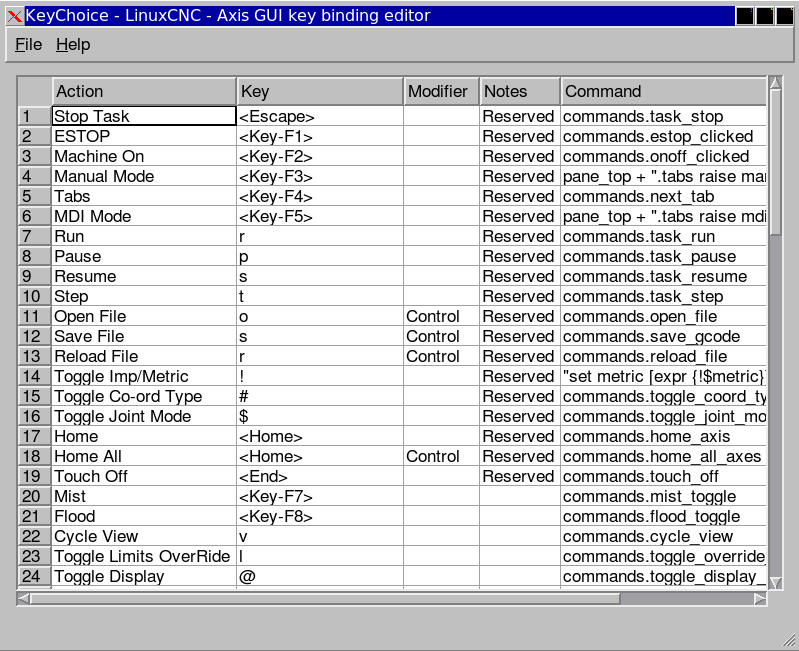Click the '<Key-F8>' key cell
799x651 pixels.
320,516
